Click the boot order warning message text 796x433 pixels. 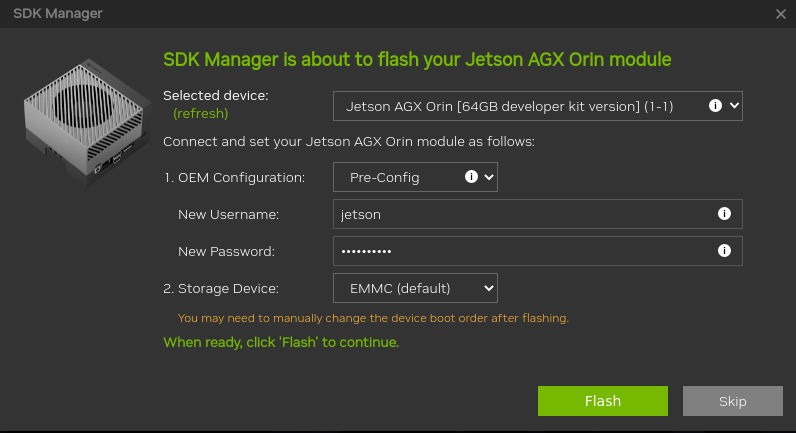tap(372, 318)
